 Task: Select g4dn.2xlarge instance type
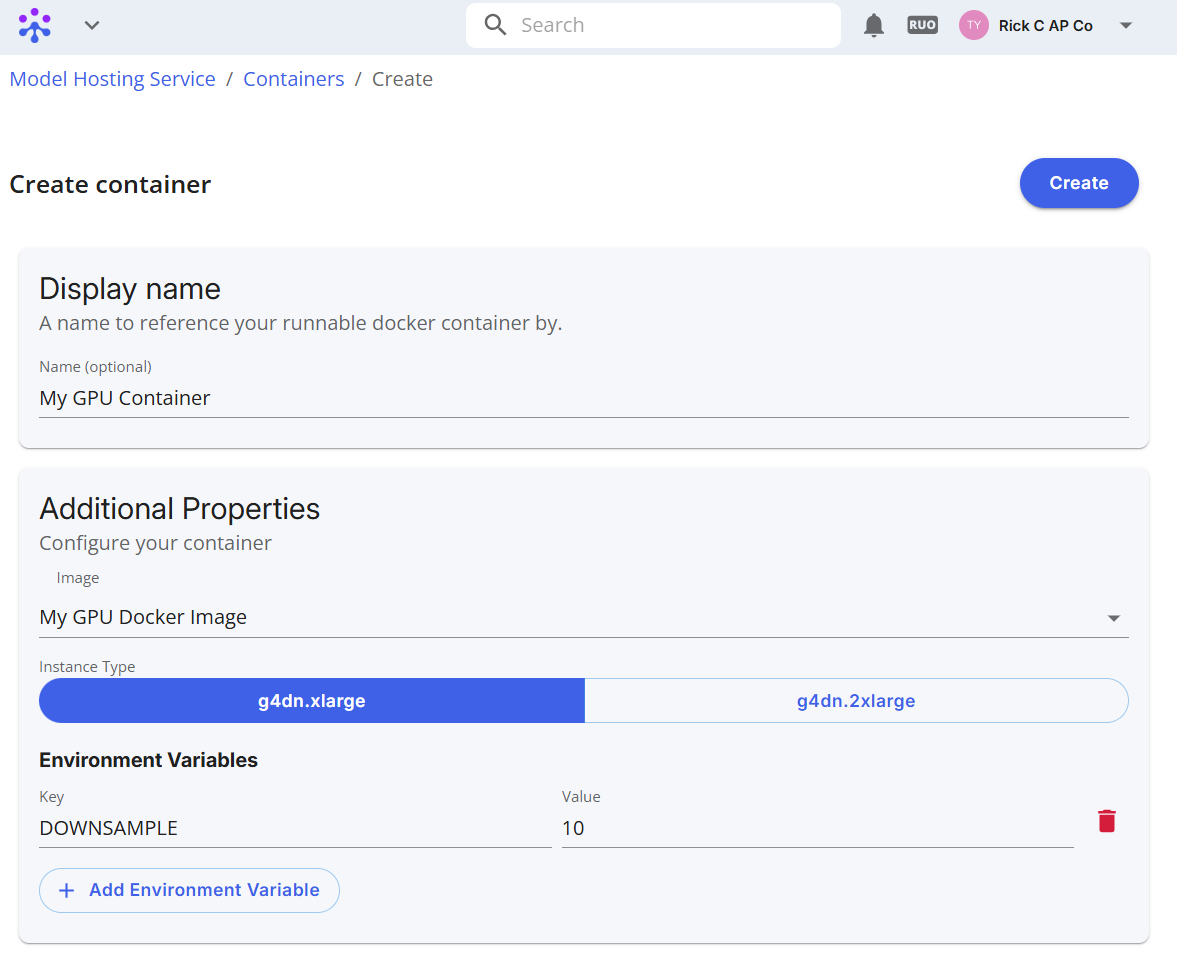tap(856, 701)
